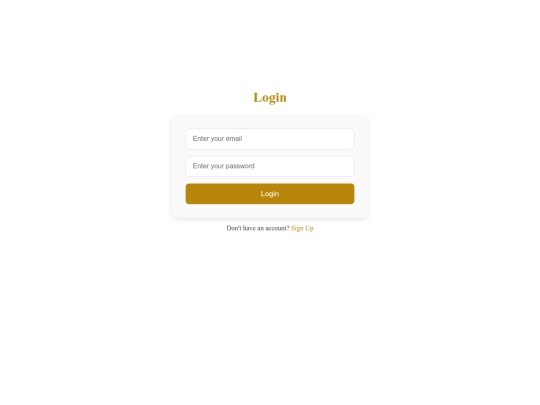The width and height of the screenshot is (540, 405).
Task: Place the cursor in the password textbox
Action: (x=270, y=166)
